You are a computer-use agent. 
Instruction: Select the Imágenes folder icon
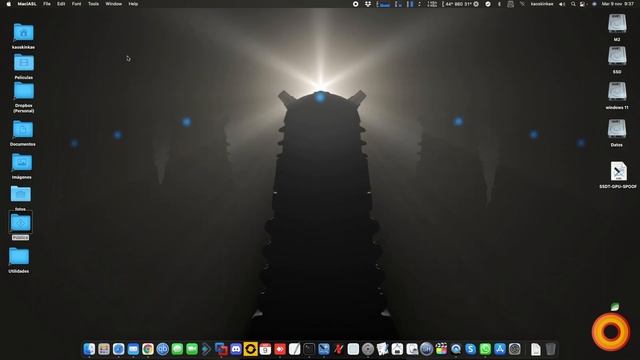point(22,163)
